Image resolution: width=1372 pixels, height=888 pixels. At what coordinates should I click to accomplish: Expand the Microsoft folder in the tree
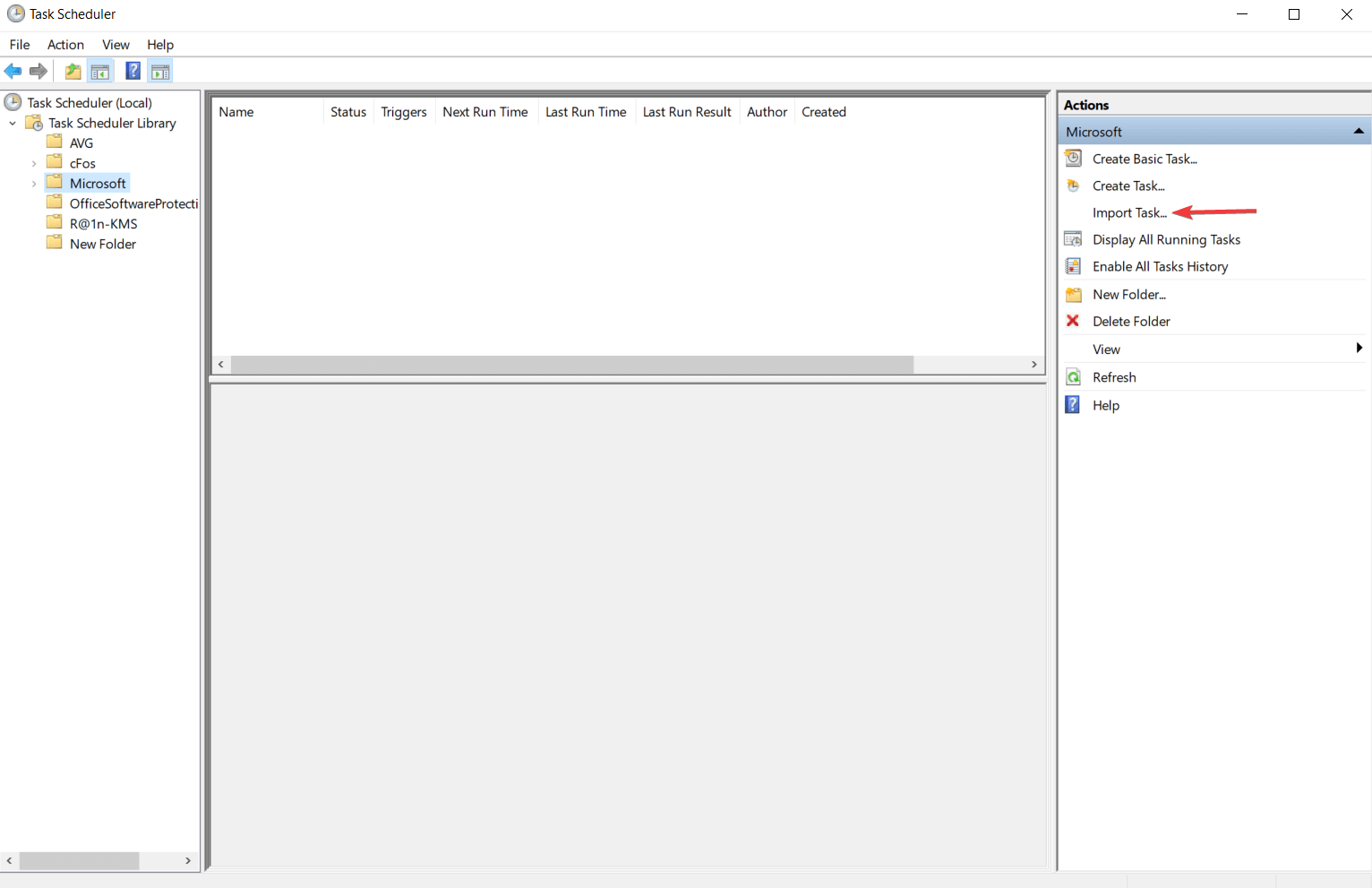(x=33, y=182)
